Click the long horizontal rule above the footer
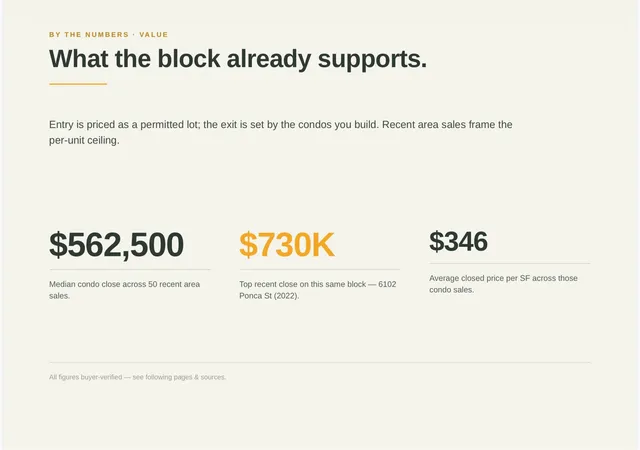640x450 pixels. (320, 362)
